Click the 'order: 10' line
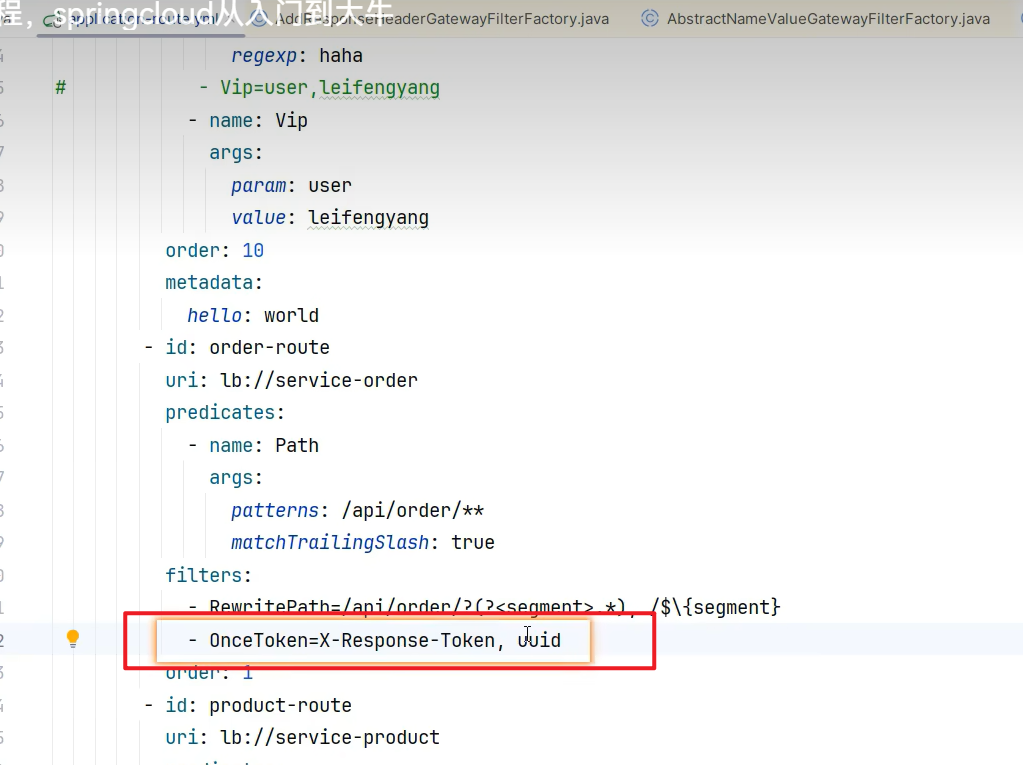Viewport: 1023px width, 765px height. [x=215, y=250]
